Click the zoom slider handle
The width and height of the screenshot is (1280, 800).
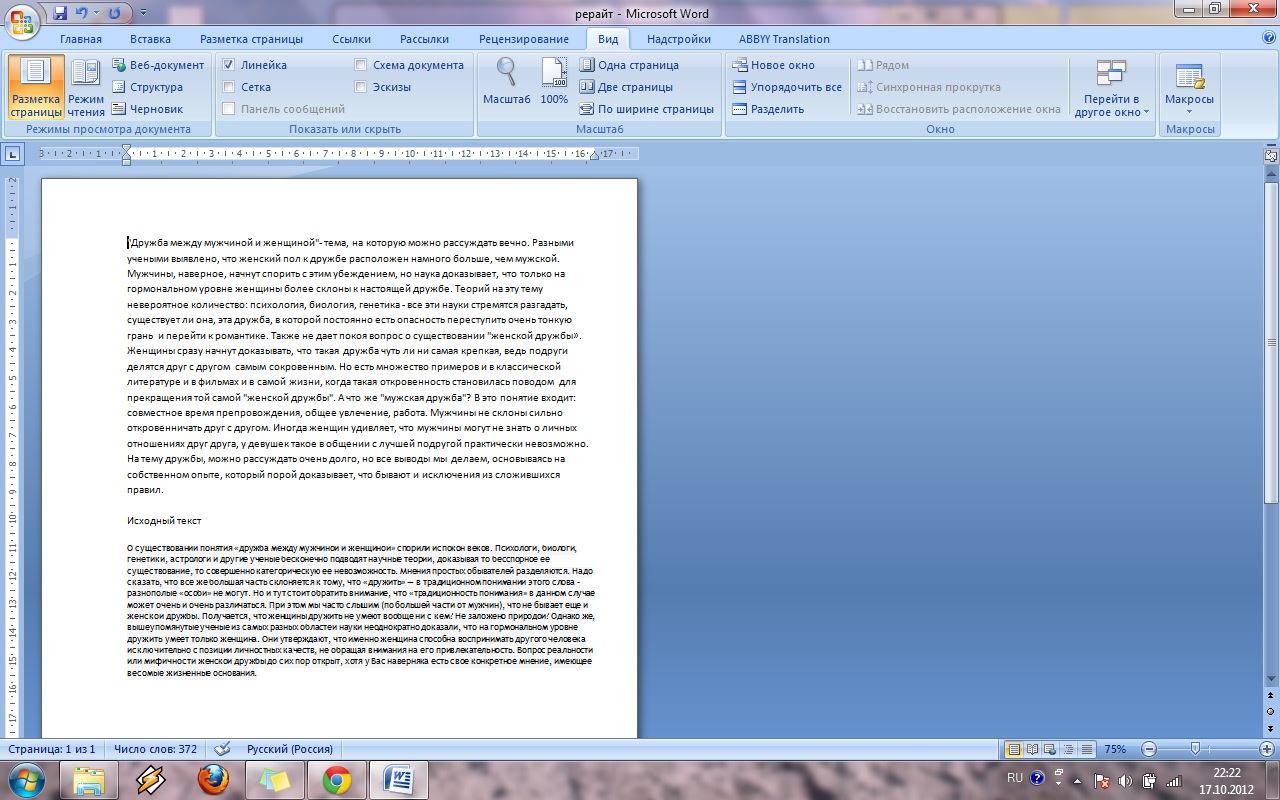(x=1195, y=749)
